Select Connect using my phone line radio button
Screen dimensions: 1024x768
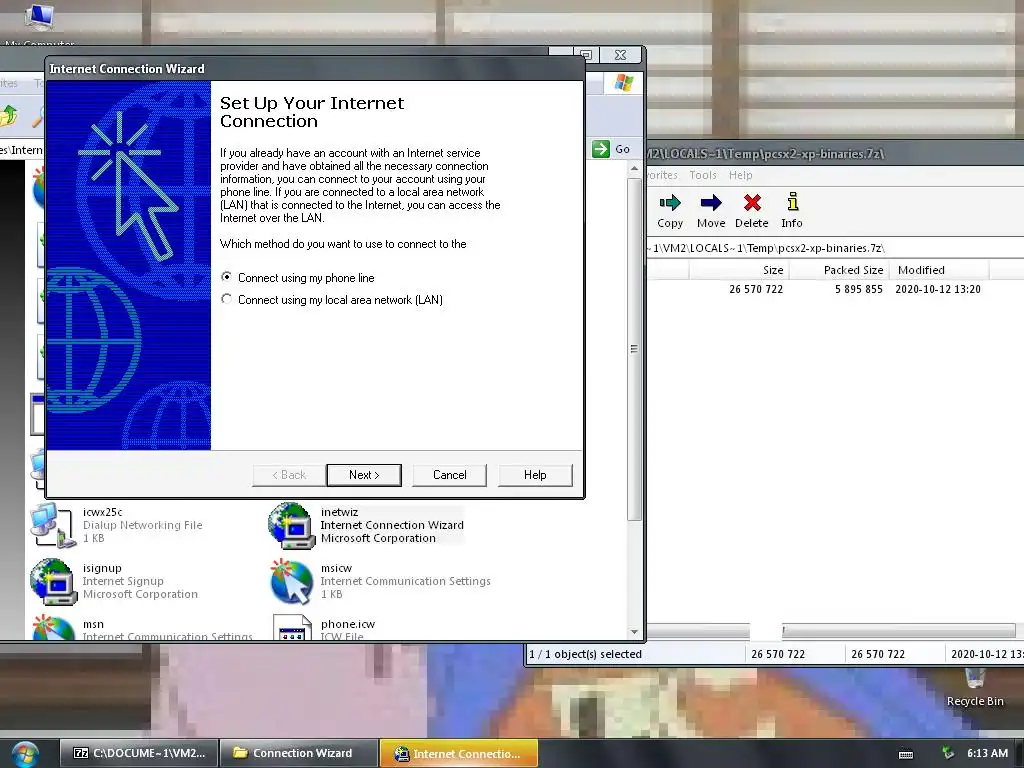(x=227, y=277)
